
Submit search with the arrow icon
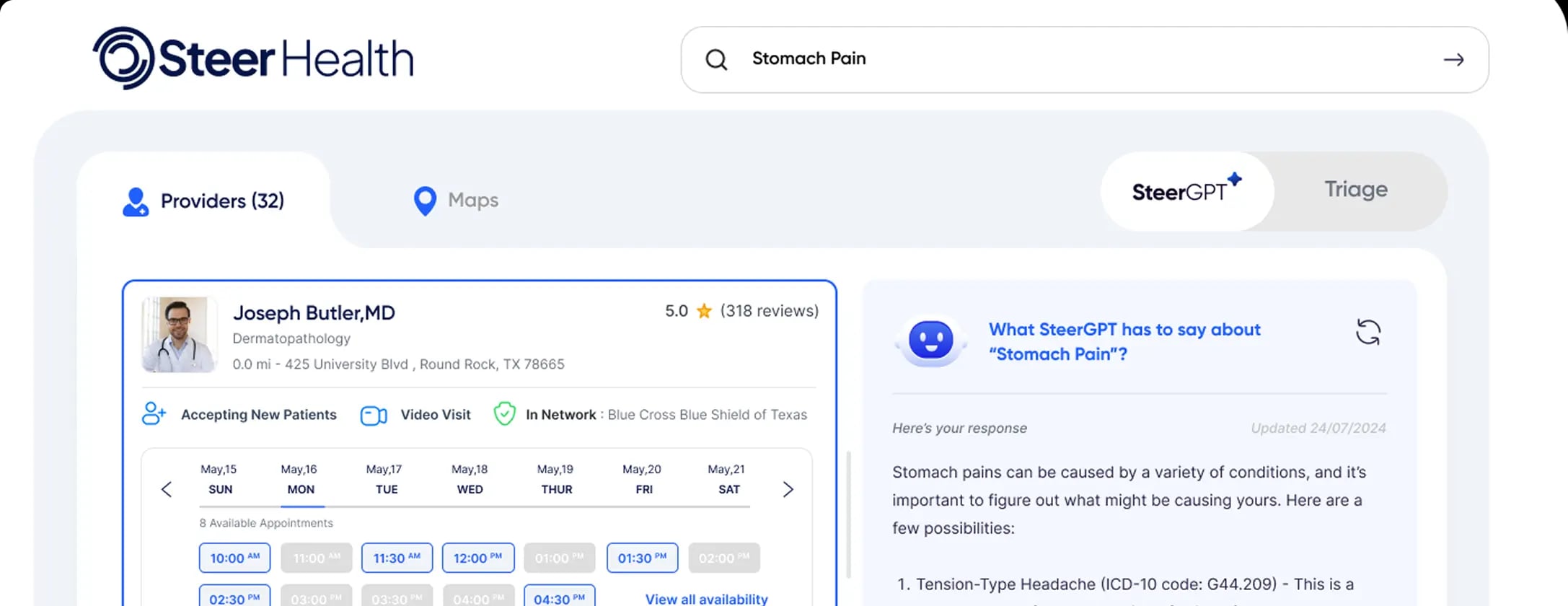point(1453,60)
